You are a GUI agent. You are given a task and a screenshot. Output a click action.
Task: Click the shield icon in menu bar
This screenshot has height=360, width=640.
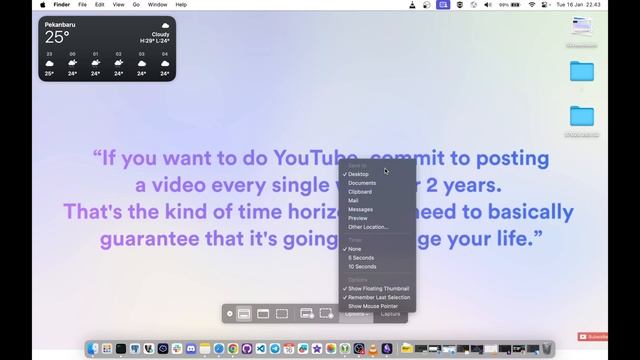pyautogui.click(x=460, y=5)
